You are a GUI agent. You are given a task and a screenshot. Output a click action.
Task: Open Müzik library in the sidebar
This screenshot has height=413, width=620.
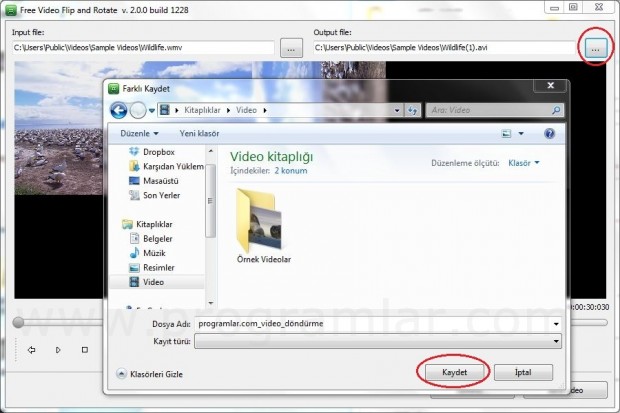point(147,253)
